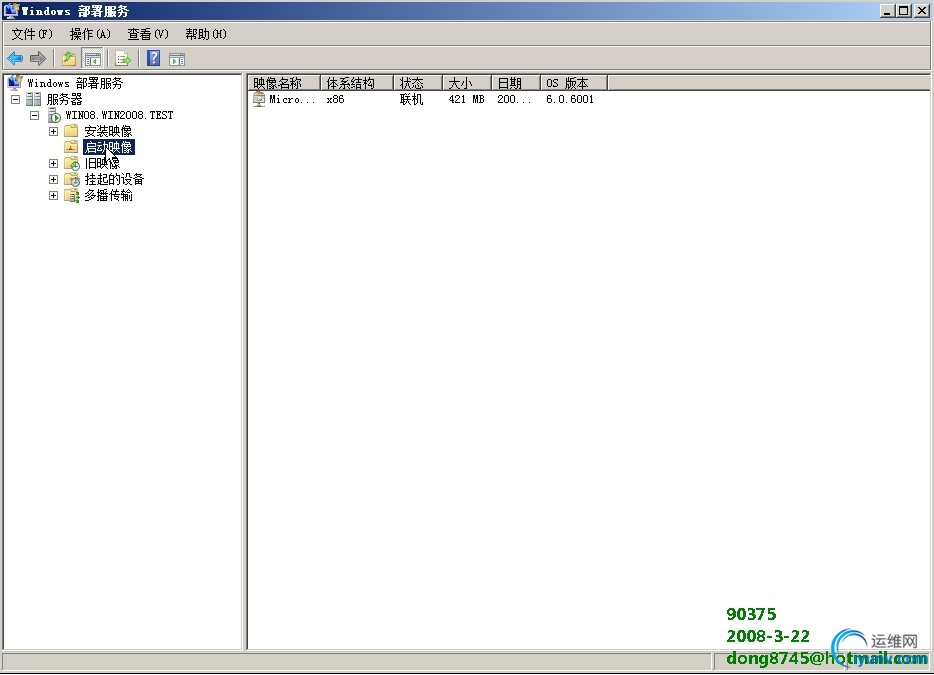Close the Windows 部署服务 window

tap(921, 11)
